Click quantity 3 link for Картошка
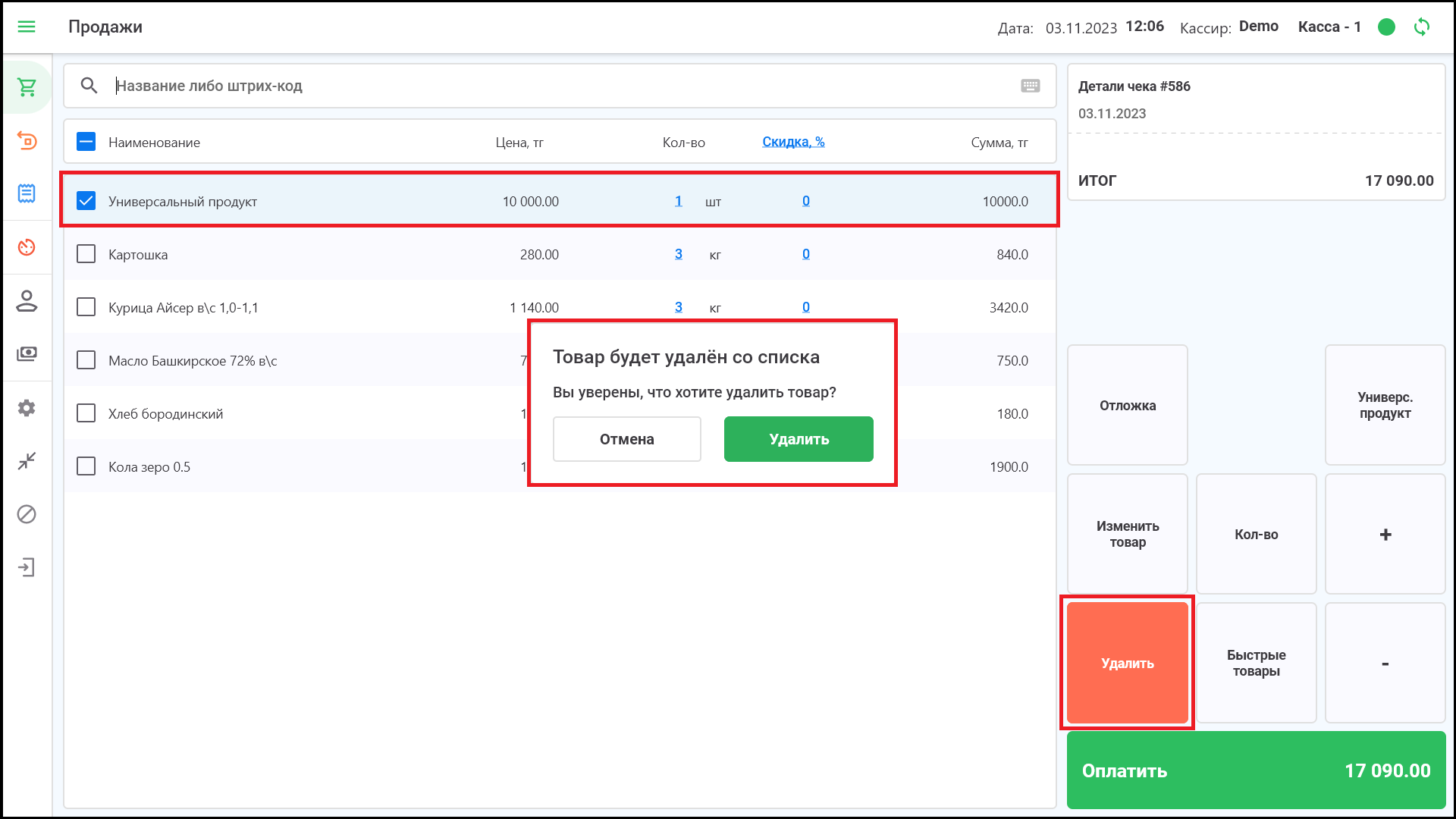Image resolution: width=1456 pixels, height=819 pixels. coord(678,254)
